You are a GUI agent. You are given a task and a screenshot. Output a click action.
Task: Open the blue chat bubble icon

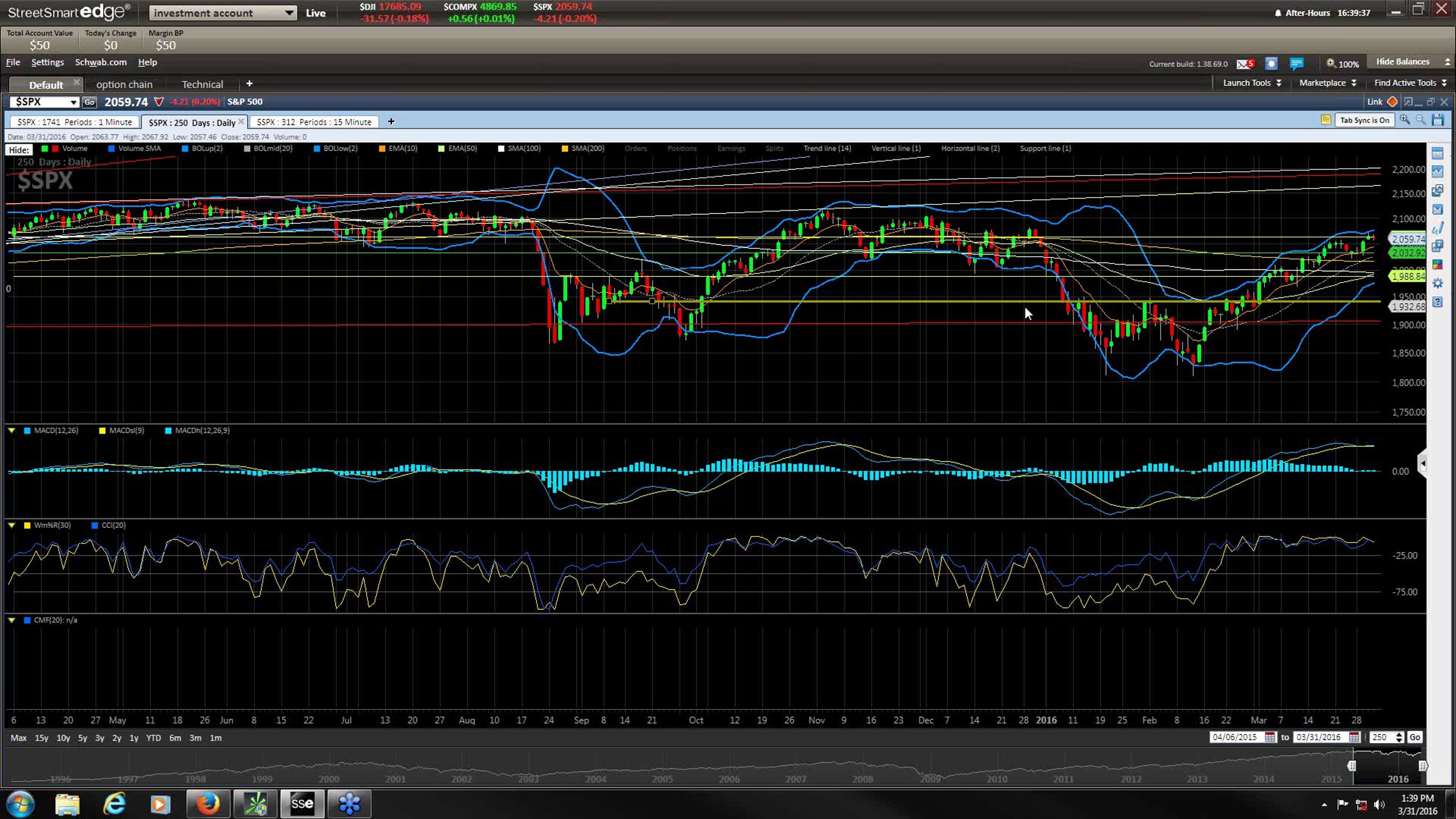click(x=1296, y=64)
